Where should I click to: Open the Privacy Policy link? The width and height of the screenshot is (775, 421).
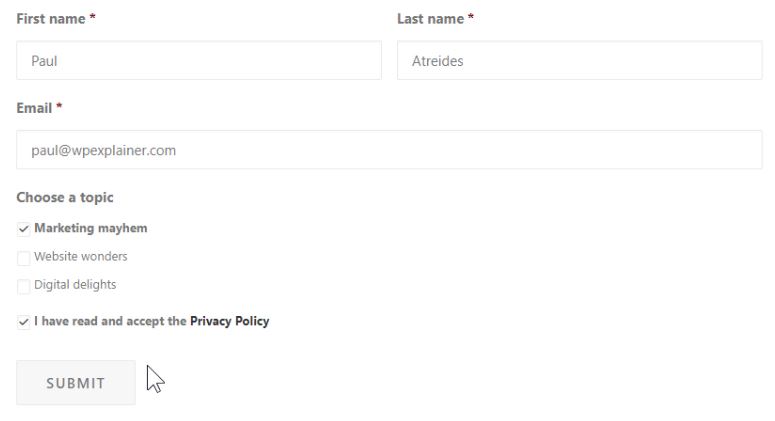pos(229,322)
